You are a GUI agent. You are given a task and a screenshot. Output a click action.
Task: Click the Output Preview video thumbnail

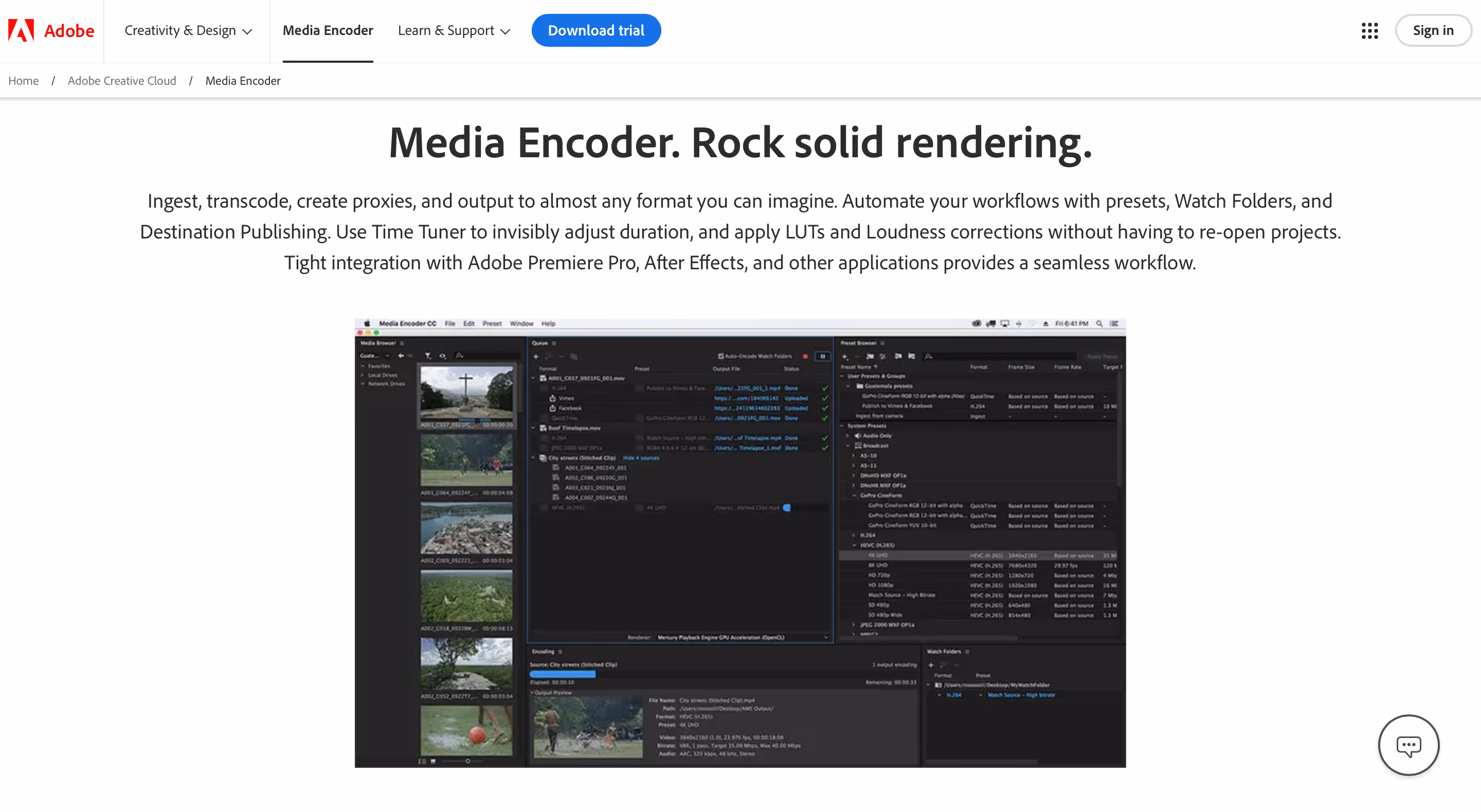click(x=588, y=728)
